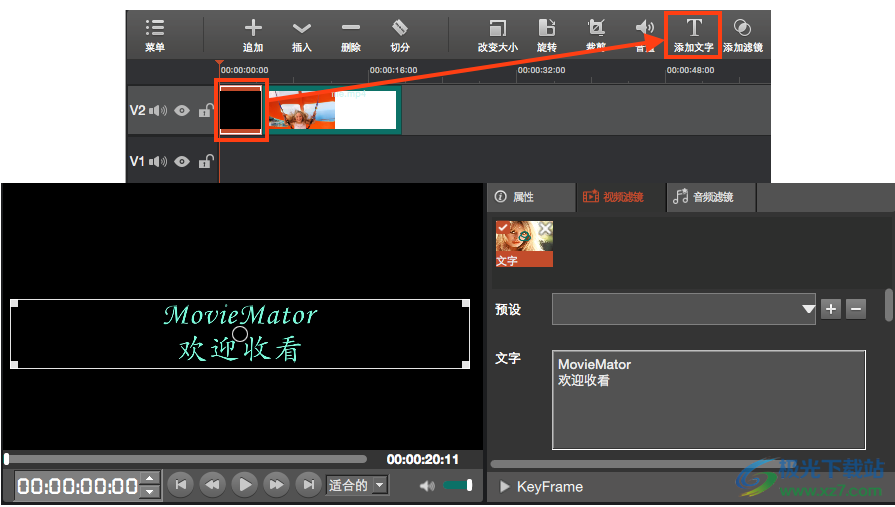
Task: Increase timecode with up stepper arrow
Action: point(150,478)
